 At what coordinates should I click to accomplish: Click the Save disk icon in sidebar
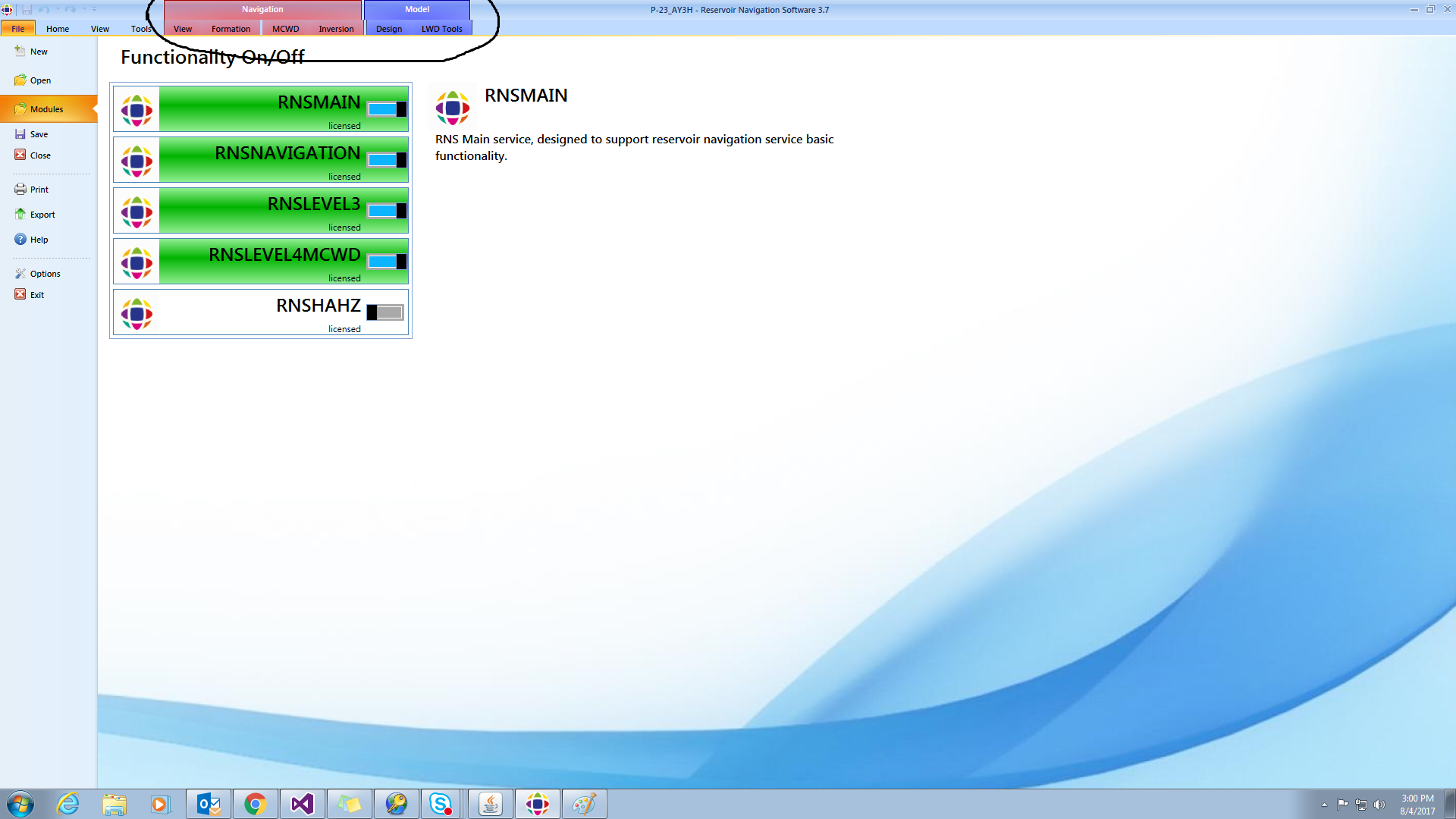(20, 133)
